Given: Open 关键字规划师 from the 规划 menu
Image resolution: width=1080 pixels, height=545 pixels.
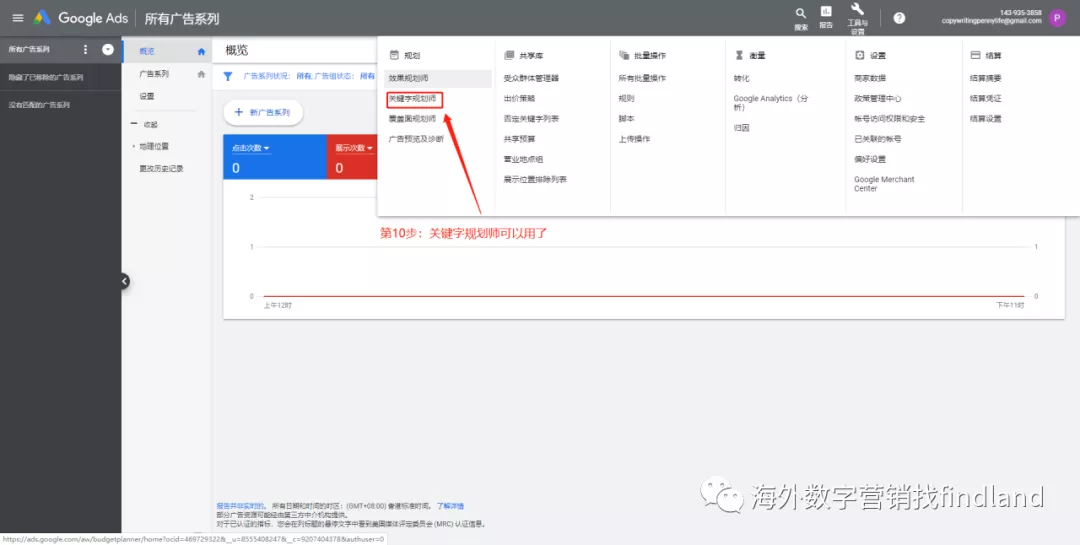Looking at the screenshot, I should coord(412,99).
